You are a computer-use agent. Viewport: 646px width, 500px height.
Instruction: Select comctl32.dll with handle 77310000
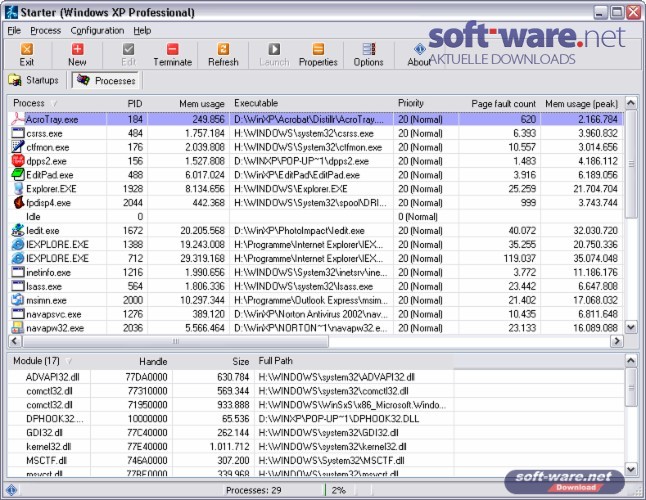click(315, 391)
